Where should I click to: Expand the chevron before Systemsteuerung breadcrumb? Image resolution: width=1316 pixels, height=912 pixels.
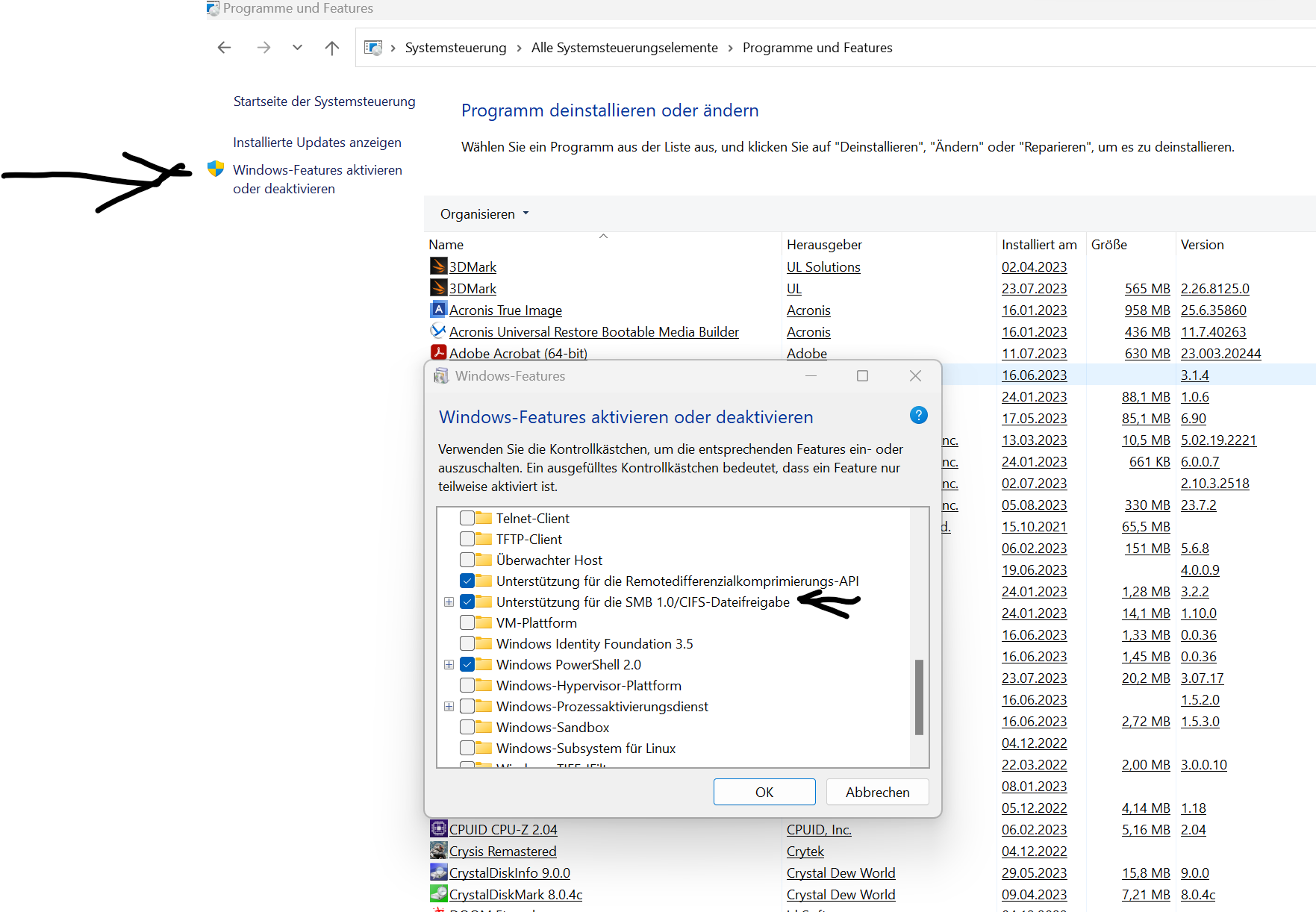(393, 48)
